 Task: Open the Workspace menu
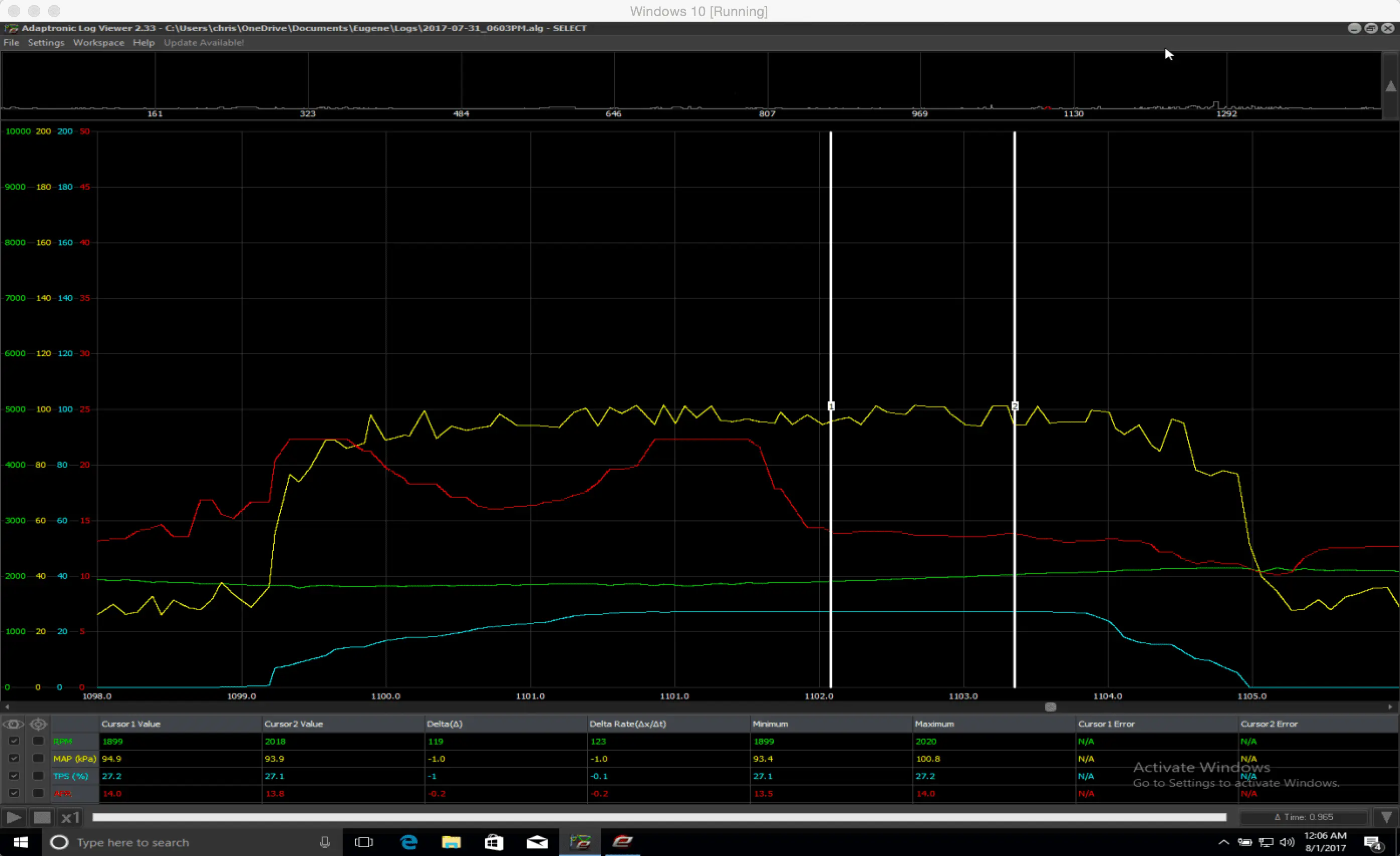pyautogui.click(x=98, y=43)
